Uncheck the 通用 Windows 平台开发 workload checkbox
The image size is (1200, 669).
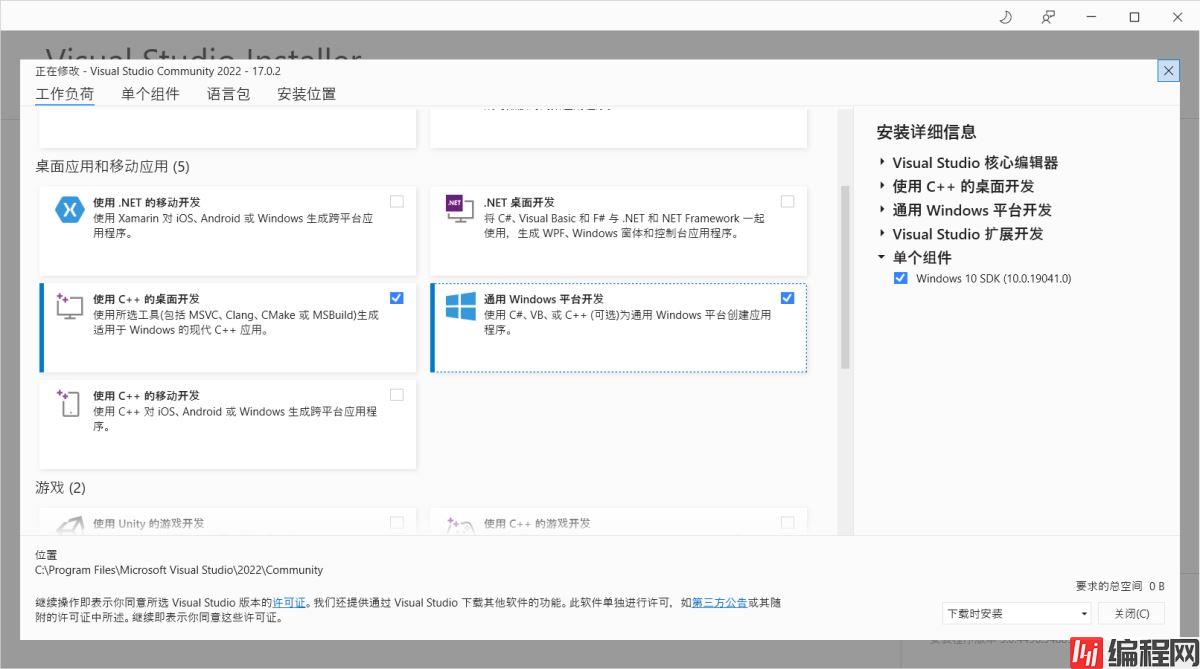click(787, 298)
